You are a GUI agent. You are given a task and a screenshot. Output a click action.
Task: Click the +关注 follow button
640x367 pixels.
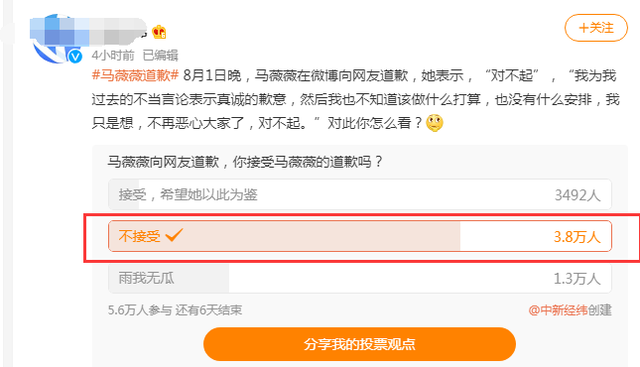pyautogui.click(x=596, y=28)
